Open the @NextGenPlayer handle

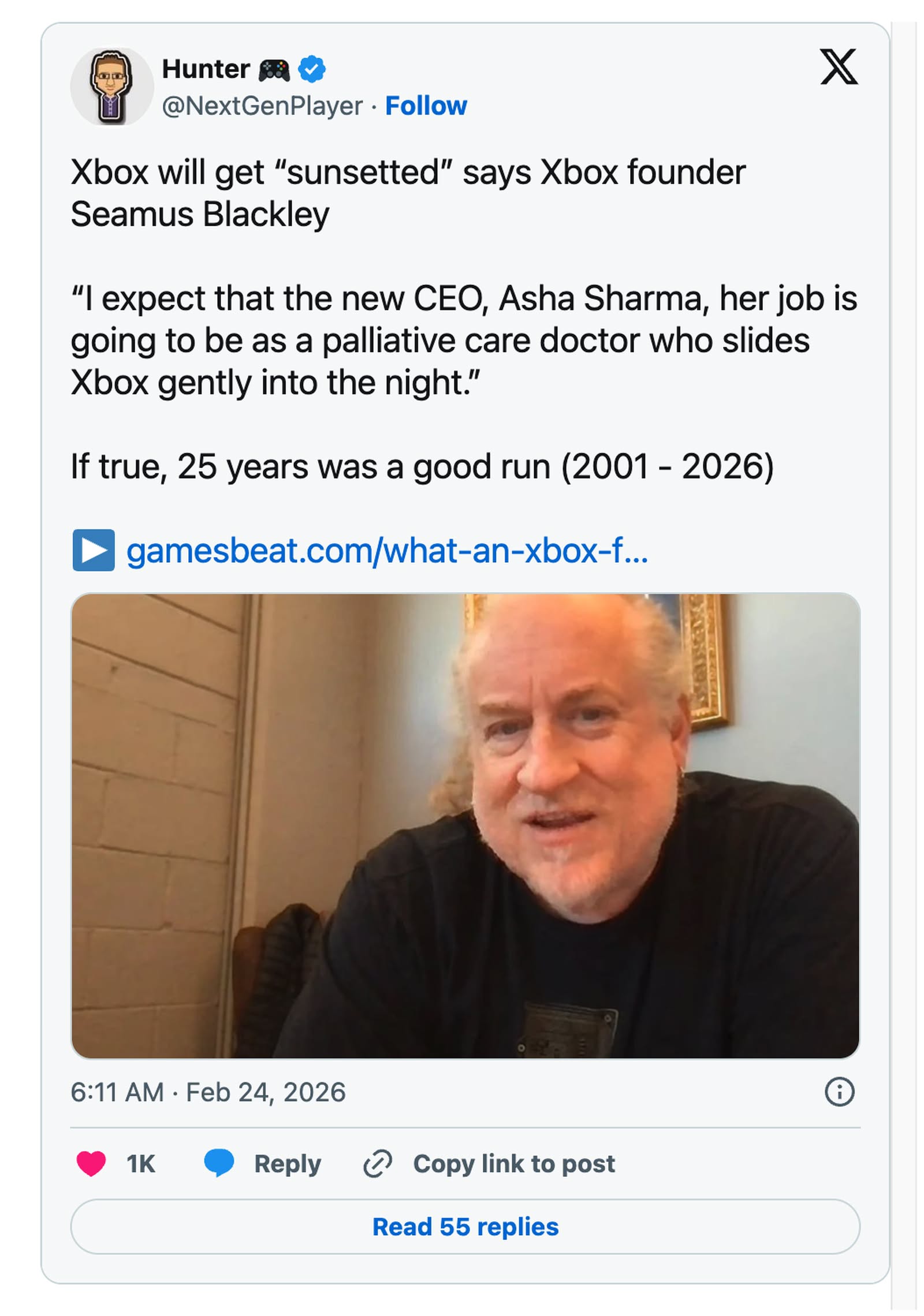tap(262, 106)
